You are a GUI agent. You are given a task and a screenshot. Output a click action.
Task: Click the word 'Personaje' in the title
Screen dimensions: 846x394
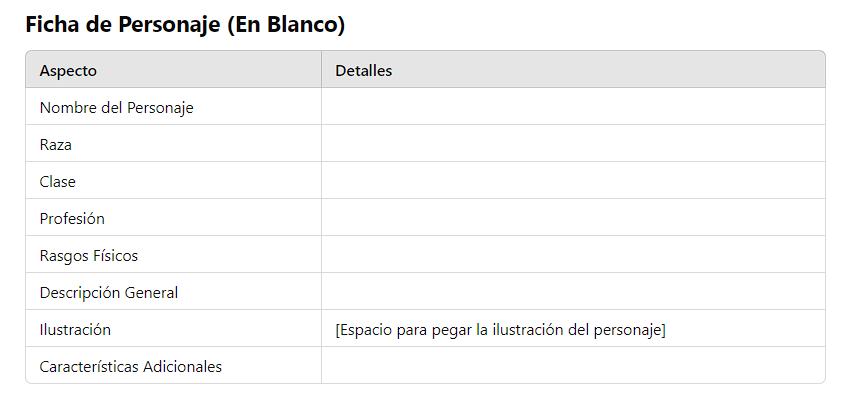coord(169,26)
